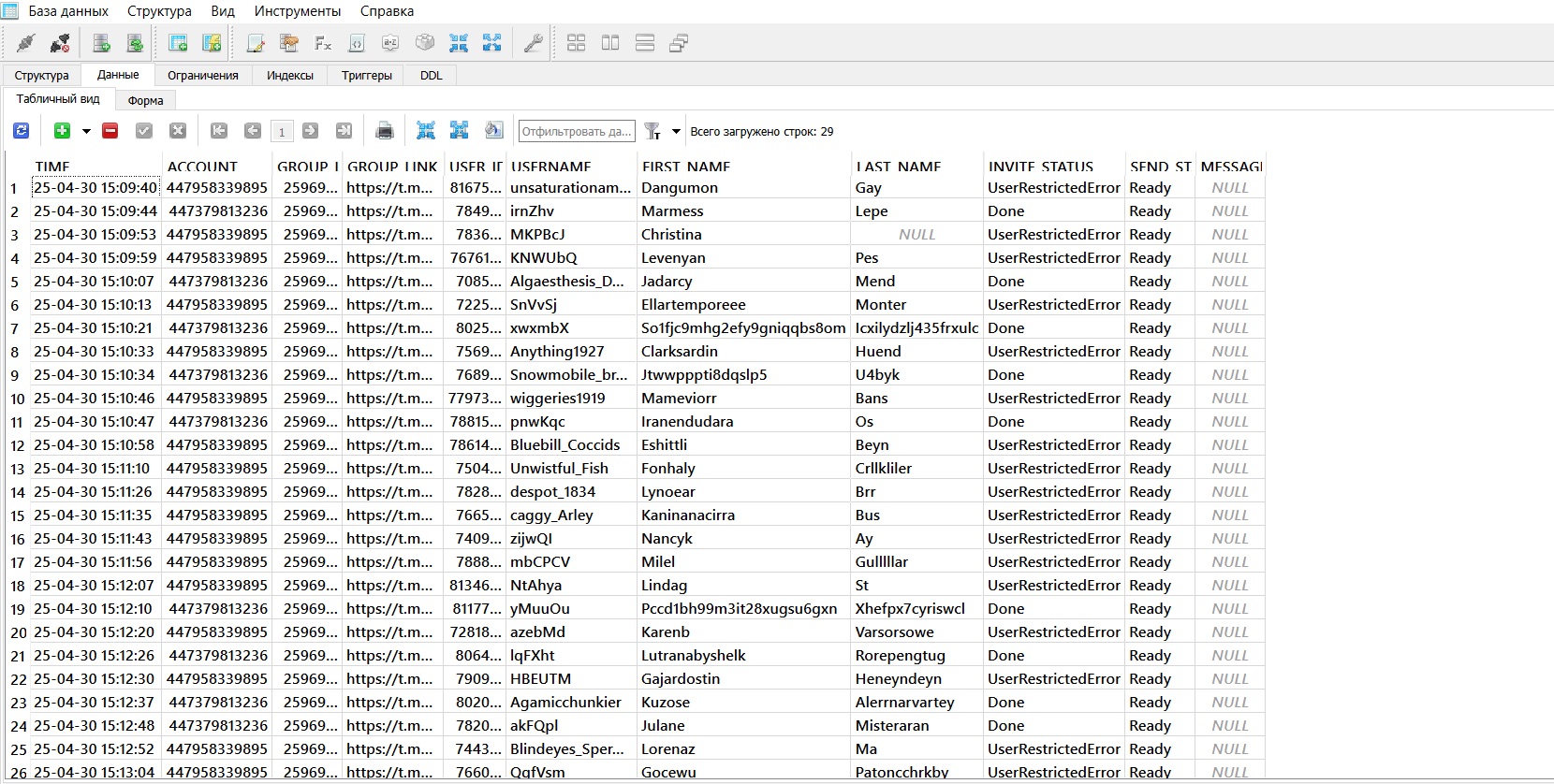
Task: Click the filter data input field
Action: pos(577,131)
